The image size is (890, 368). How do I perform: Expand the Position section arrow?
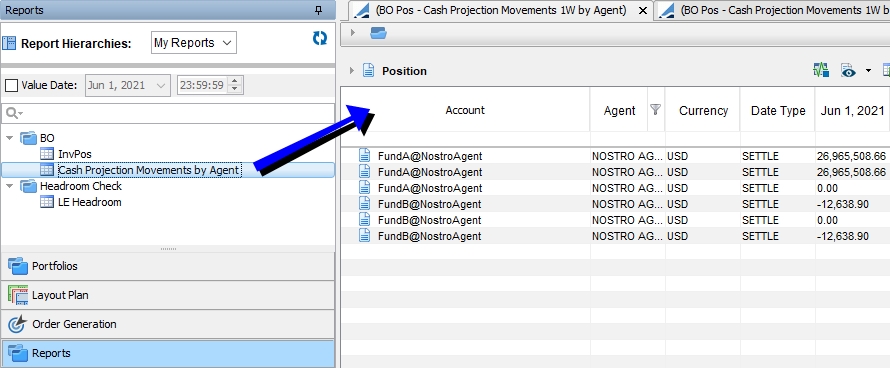click(x=352, y=71)
